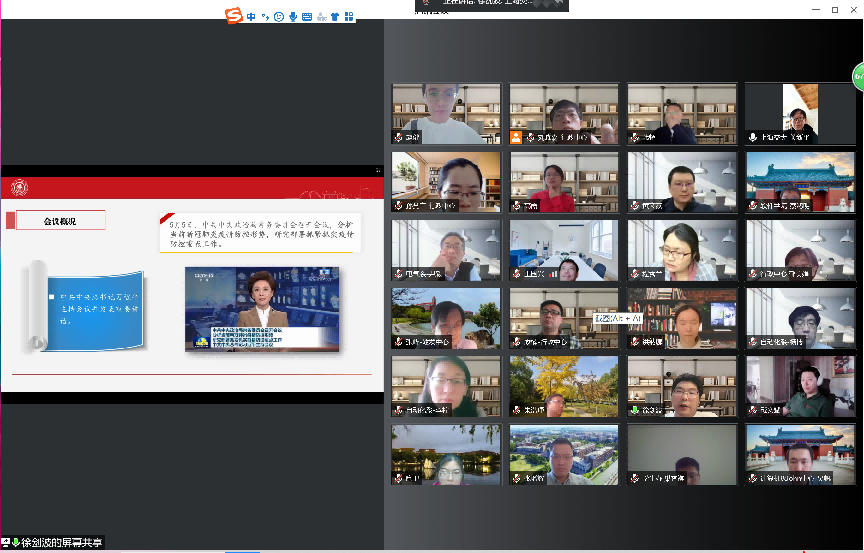Toggle Chinese/English mode on Sogou toolbar
This screenshot has width=864, height=553.
tap(251, 16)
